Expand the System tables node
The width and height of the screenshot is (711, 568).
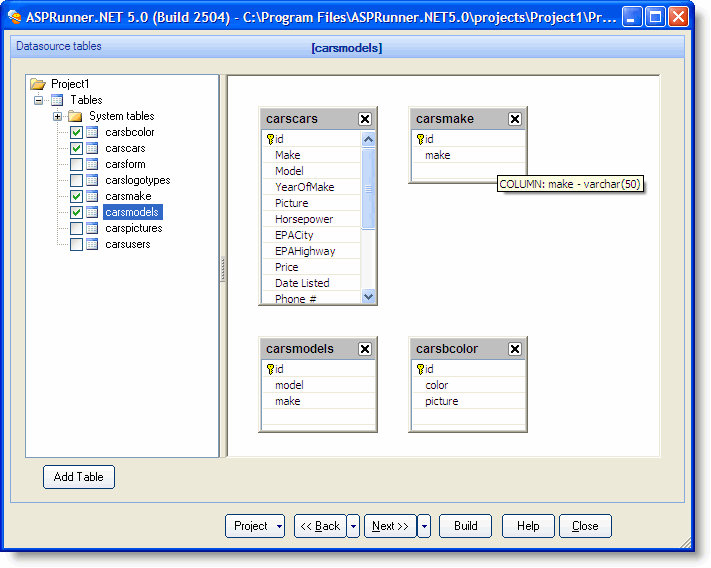point(57,117)
